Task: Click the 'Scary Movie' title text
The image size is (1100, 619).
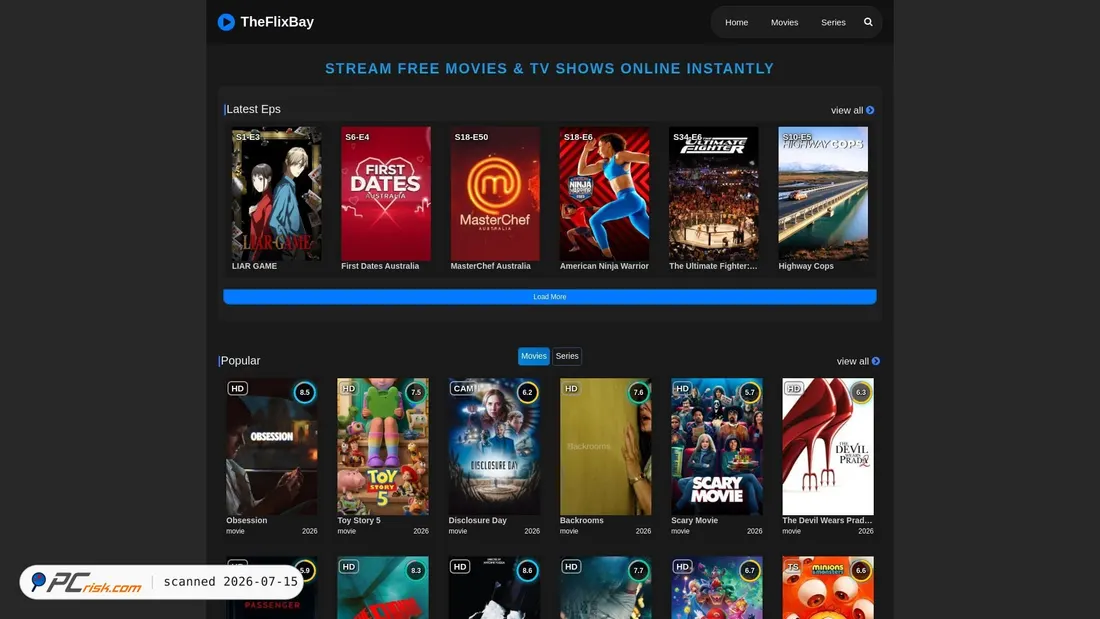Action: tap(695, 521)
